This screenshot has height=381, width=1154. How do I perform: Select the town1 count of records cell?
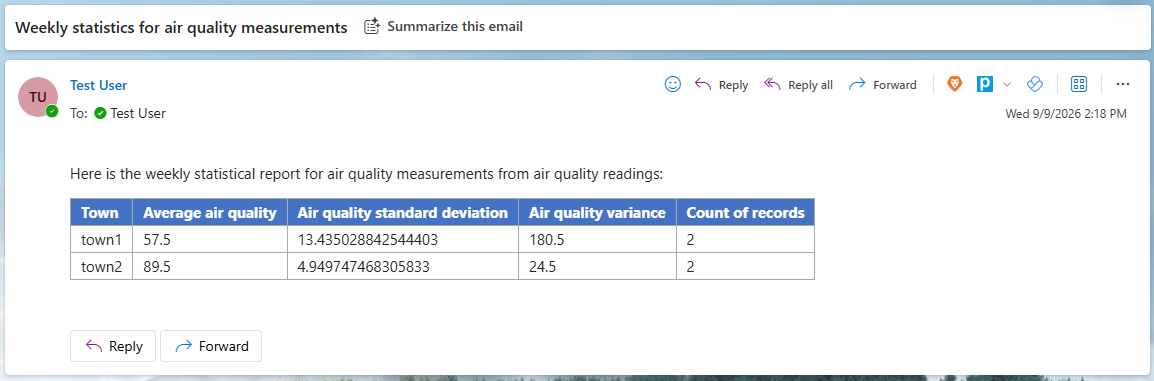(745, 239)
